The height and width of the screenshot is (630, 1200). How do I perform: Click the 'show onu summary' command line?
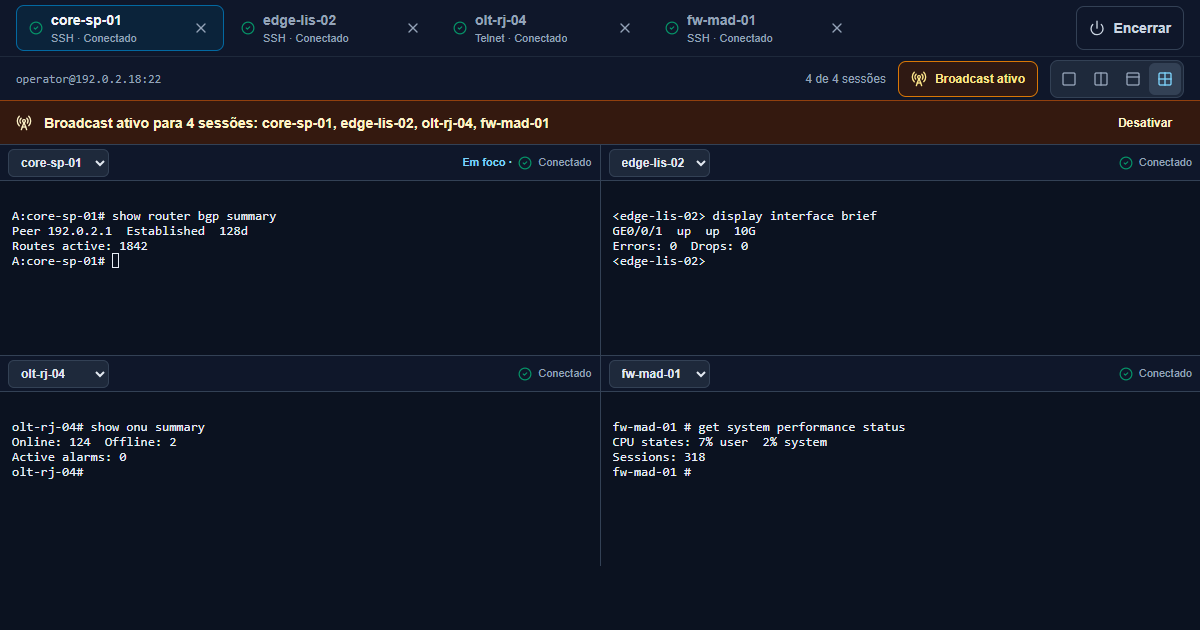tap(108, 427)
